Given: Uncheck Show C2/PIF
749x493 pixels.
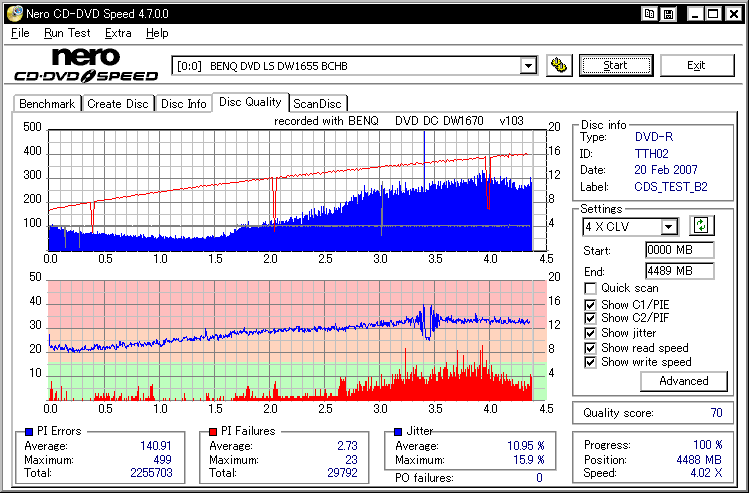Looking at the screenshot, I should click(x=590, y=318).
